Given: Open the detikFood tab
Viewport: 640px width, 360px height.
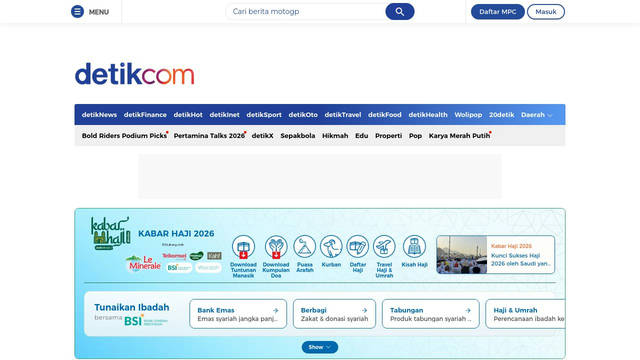Looking at the screenshot, I should 385,115.
